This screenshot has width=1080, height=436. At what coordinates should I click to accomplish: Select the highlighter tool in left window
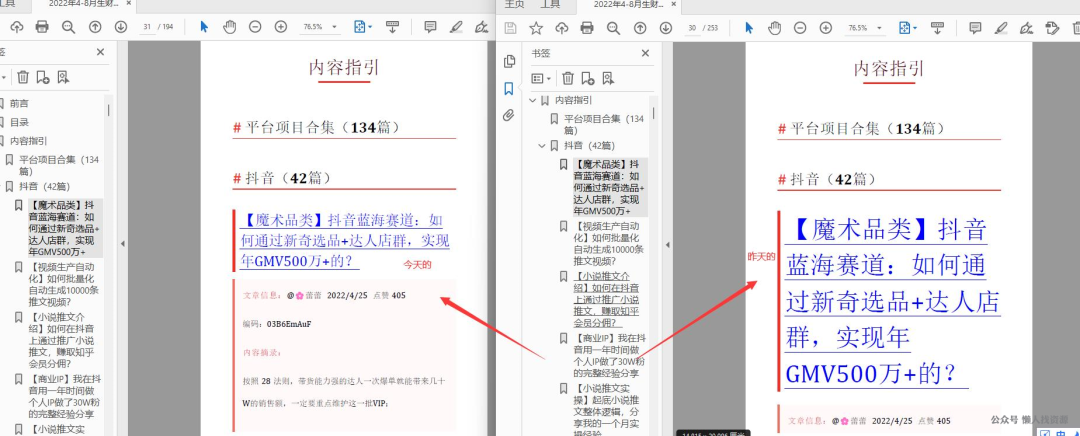(x=456, y=28)
